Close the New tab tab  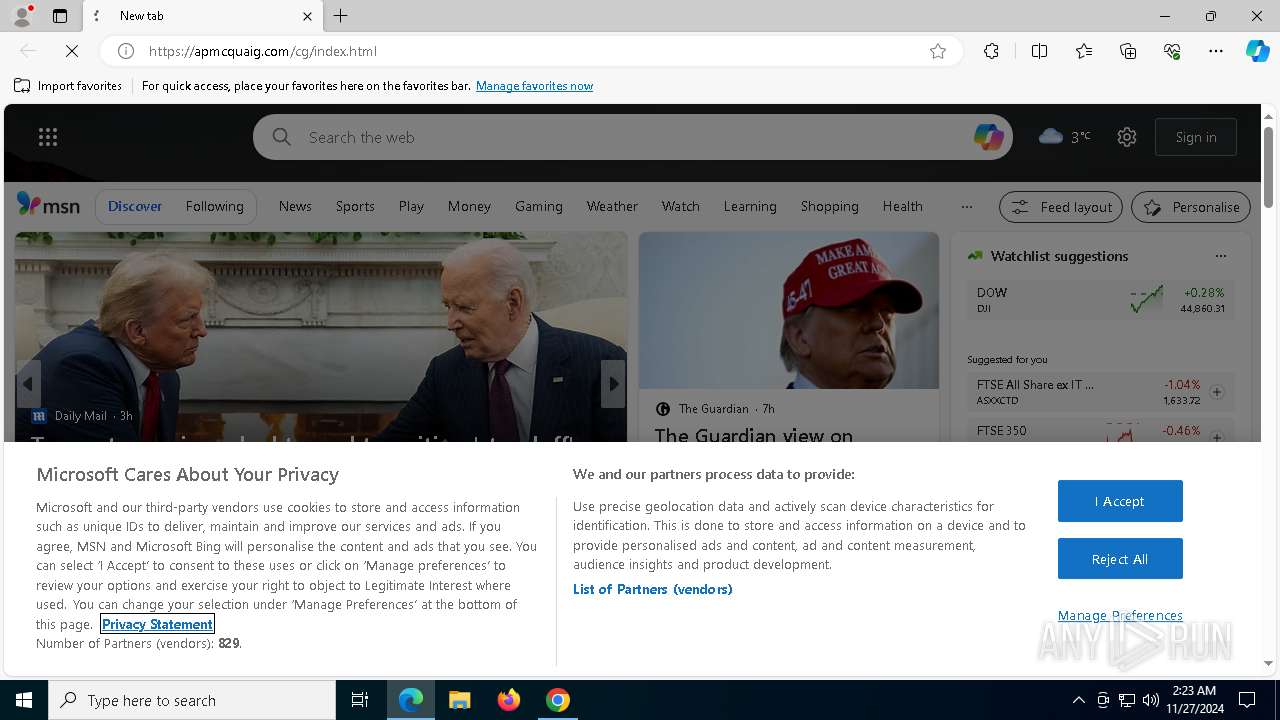[307, 16]
